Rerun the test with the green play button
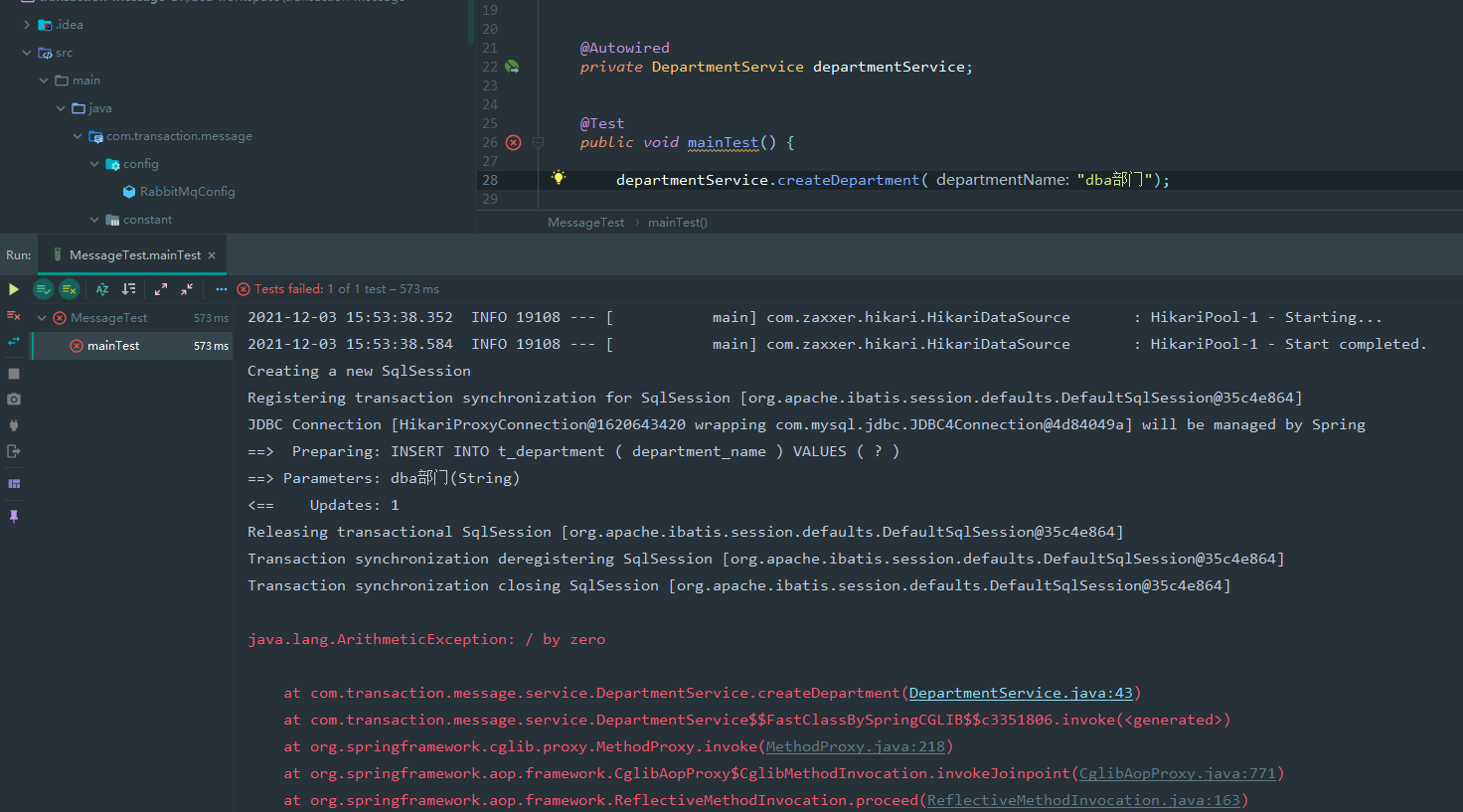The width and height of the screenshot is (1463, 812). pyautogui.click(x=14, y=289)
